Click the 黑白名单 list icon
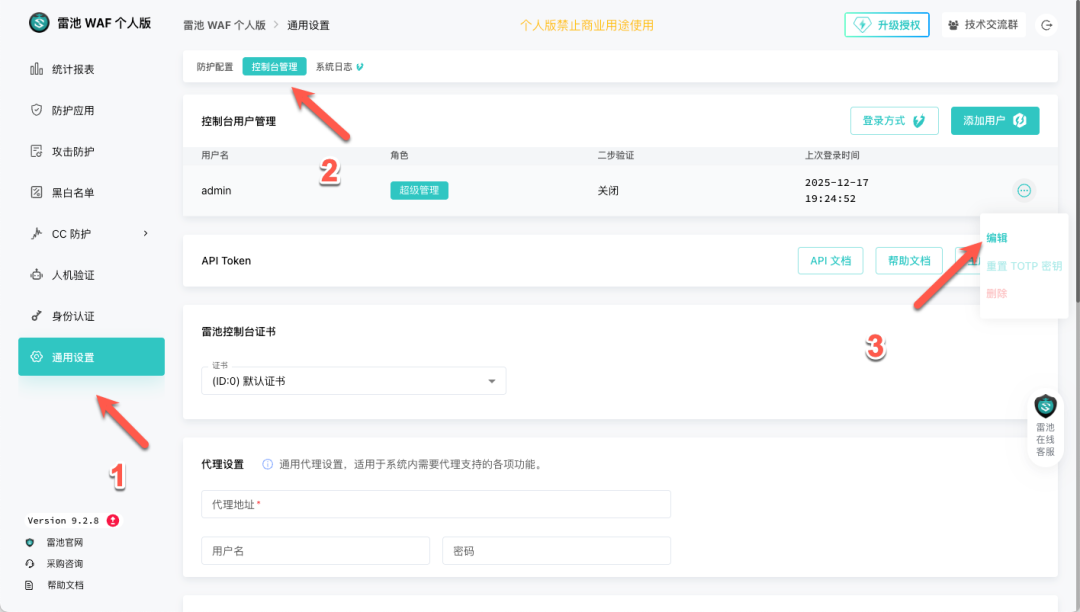The width and height of the screenshot is (1080, 612). point(36,192)
